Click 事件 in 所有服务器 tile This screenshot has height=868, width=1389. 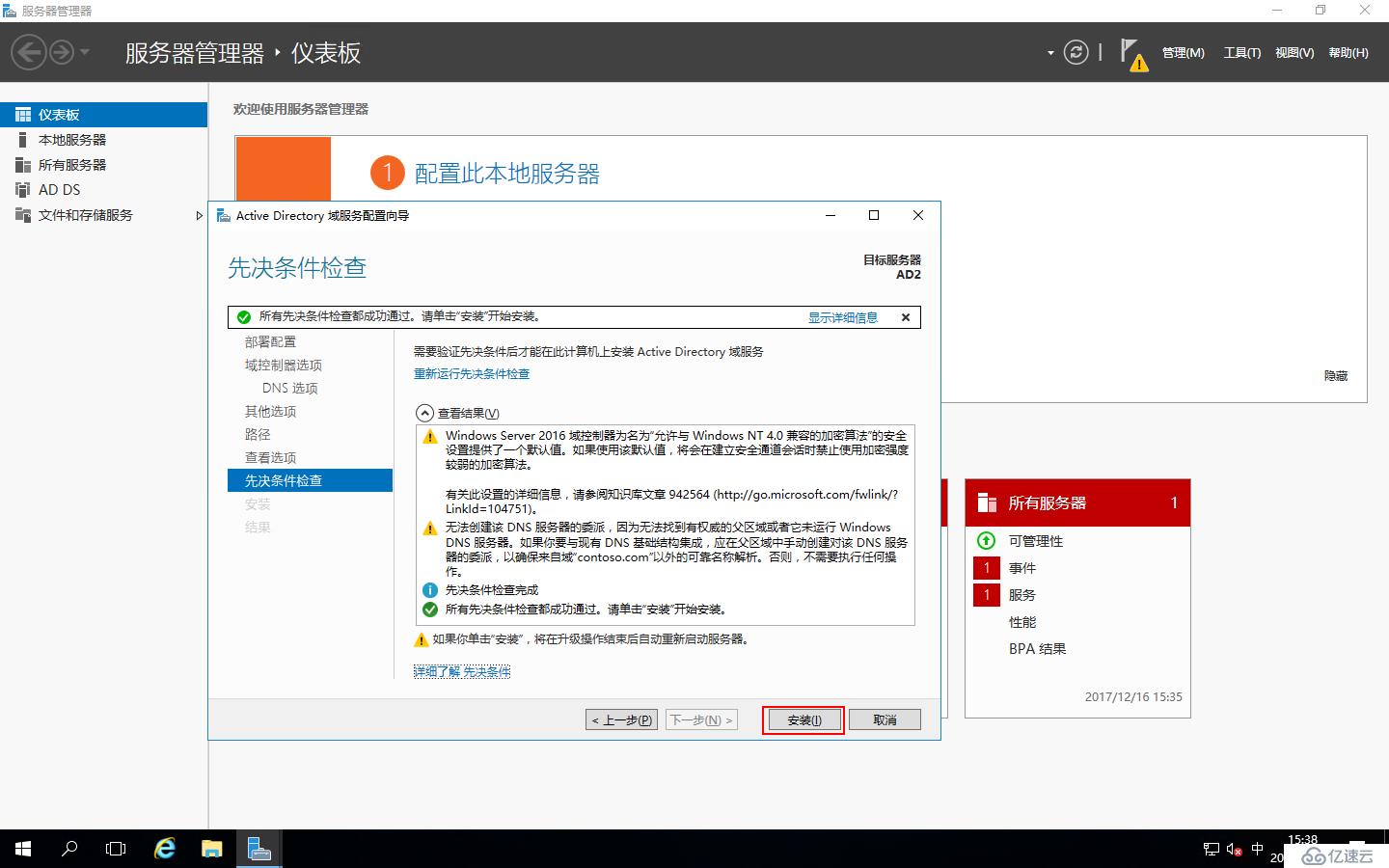click(x=1022, y=568)
